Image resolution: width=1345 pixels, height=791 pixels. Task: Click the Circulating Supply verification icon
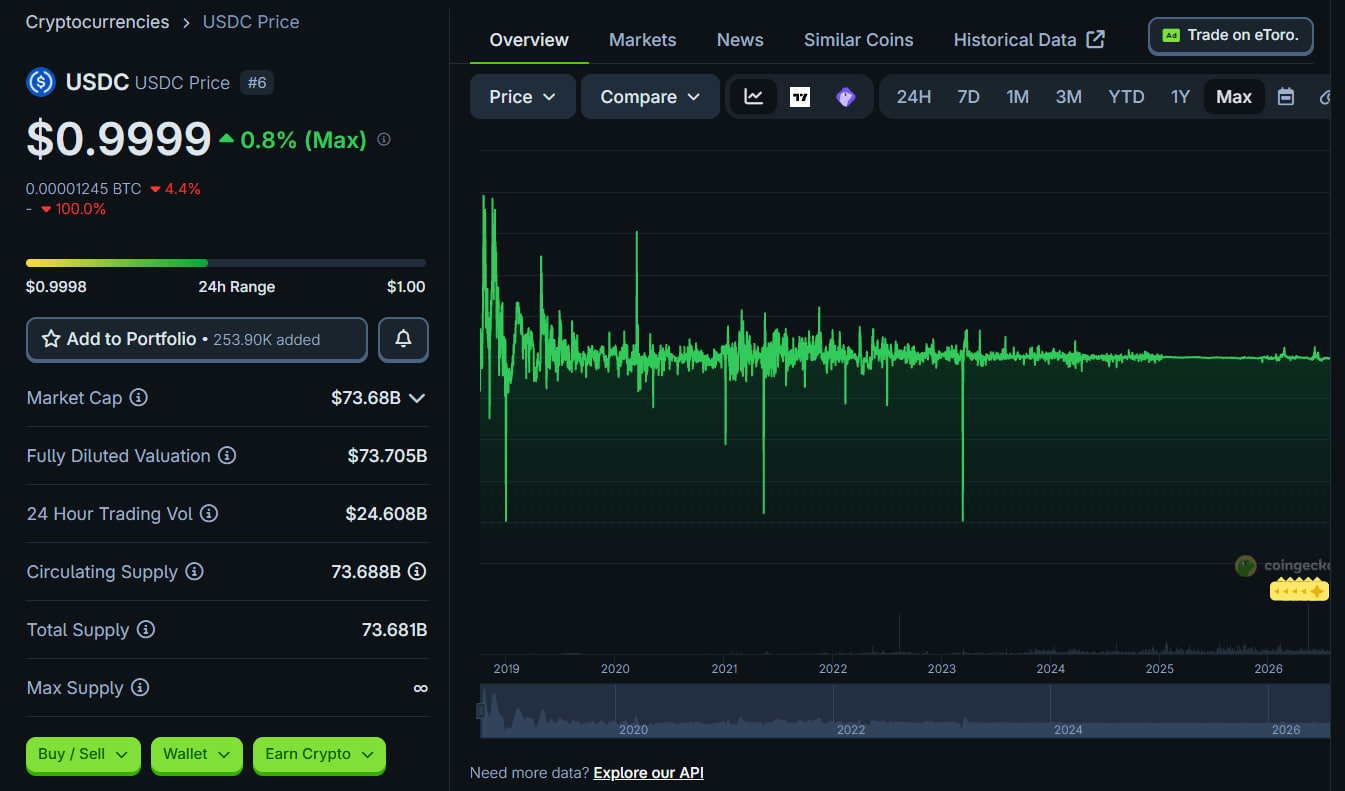[417, 571]
